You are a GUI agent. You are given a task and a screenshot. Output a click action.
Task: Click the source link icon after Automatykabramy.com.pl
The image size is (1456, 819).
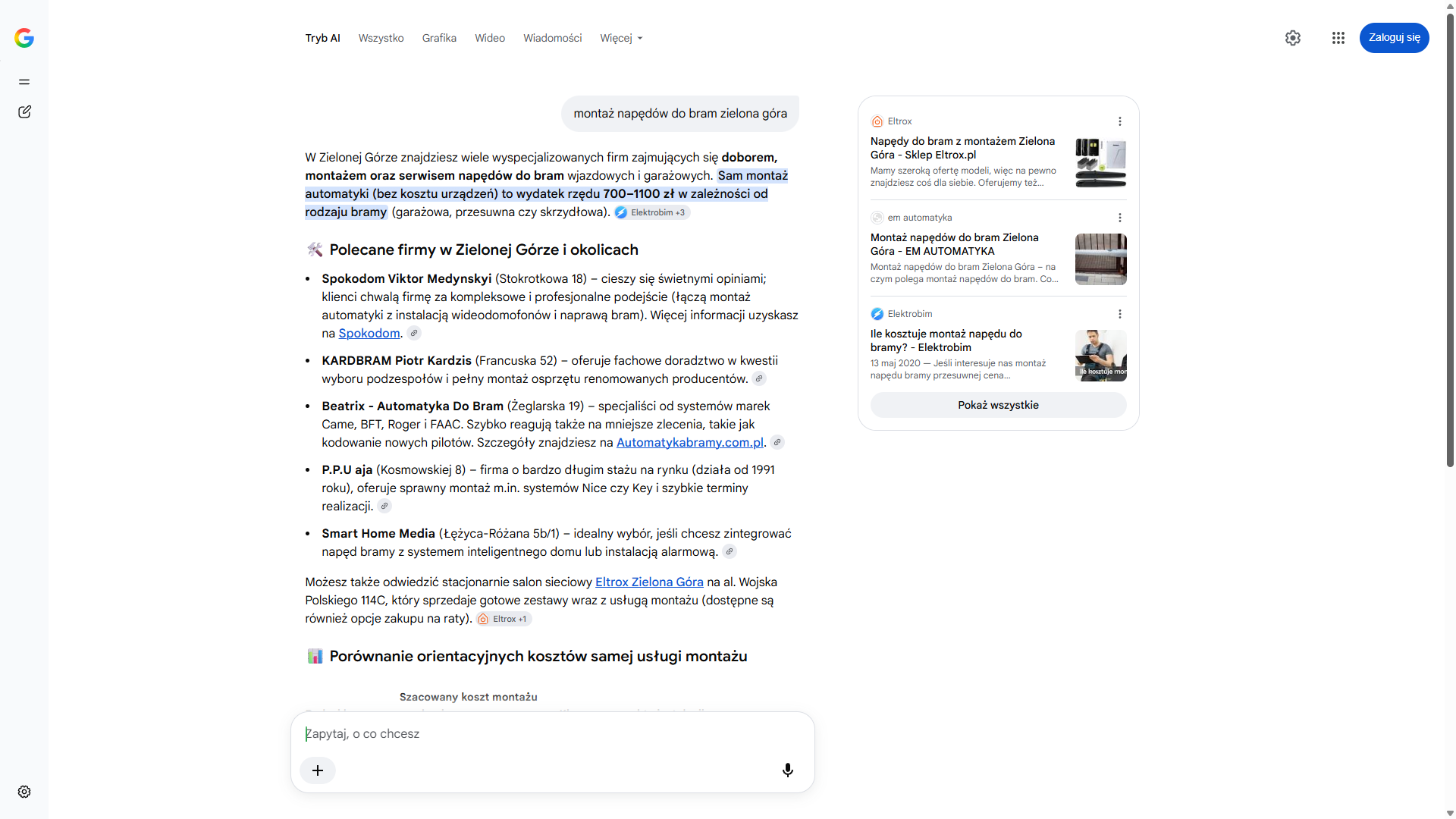[777, 442]
